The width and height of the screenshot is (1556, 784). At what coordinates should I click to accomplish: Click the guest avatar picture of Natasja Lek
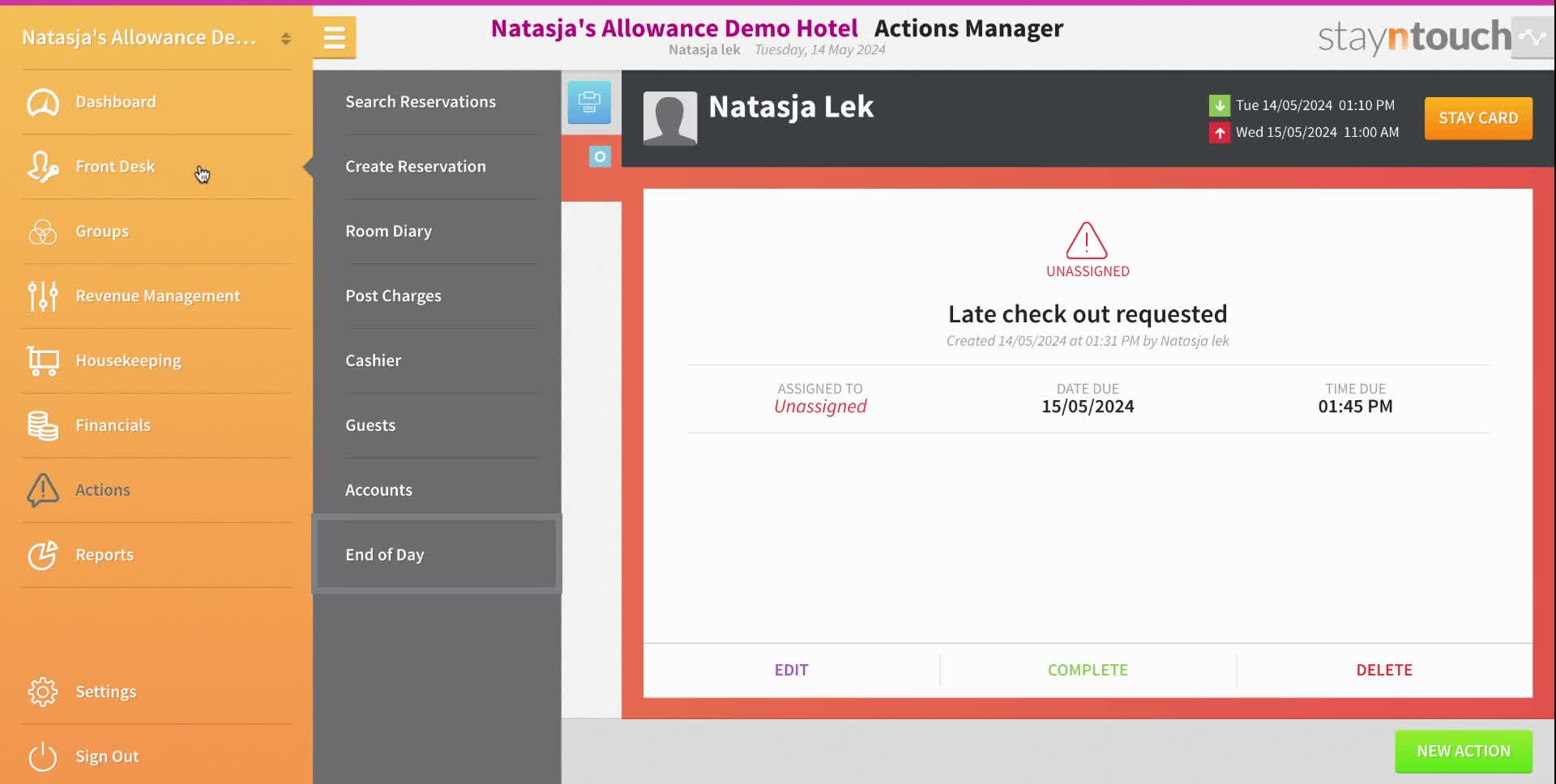670,118
